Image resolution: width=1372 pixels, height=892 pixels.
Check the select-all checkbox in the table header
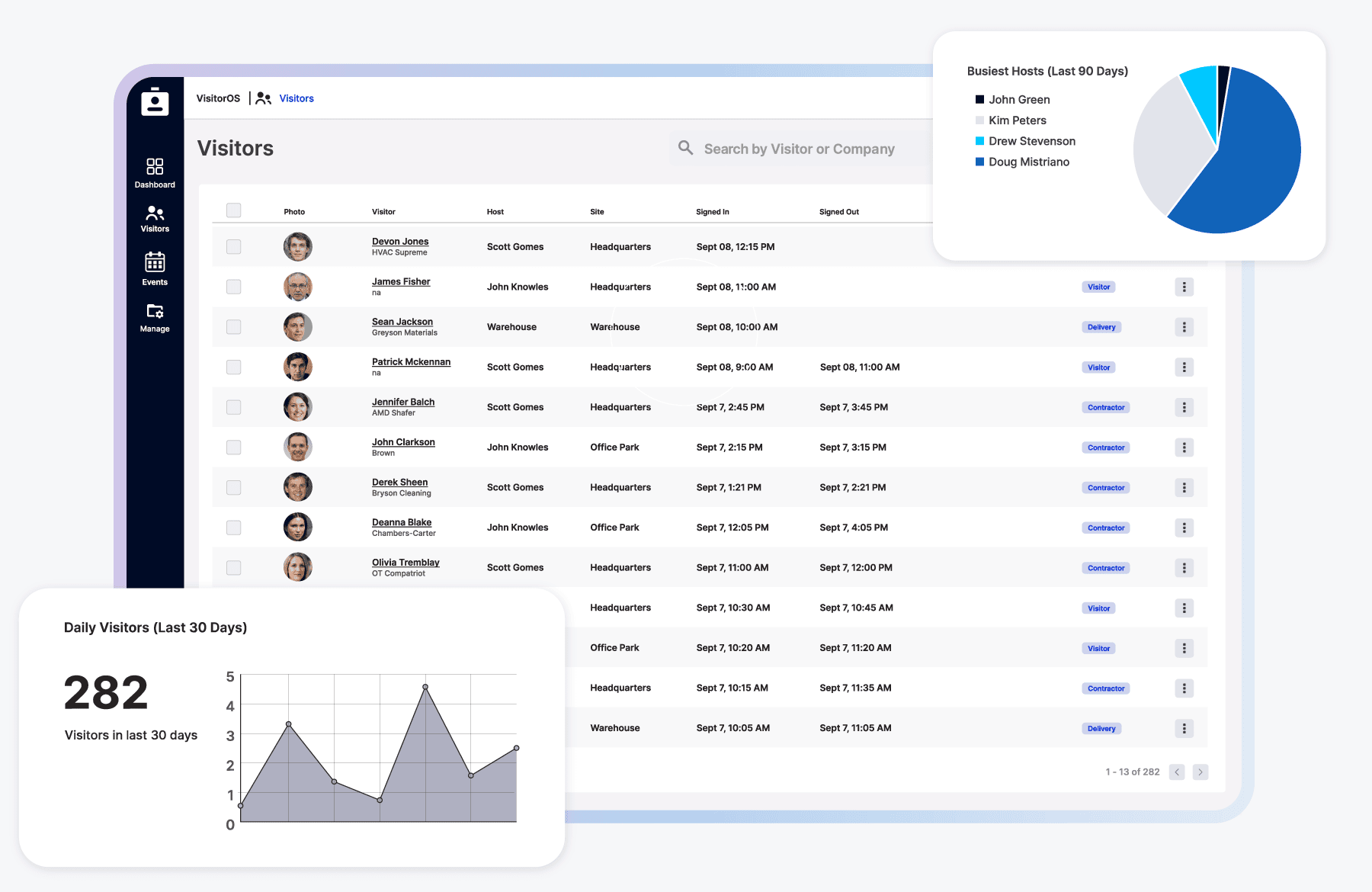pyautogui.click(x=233, y=210)
